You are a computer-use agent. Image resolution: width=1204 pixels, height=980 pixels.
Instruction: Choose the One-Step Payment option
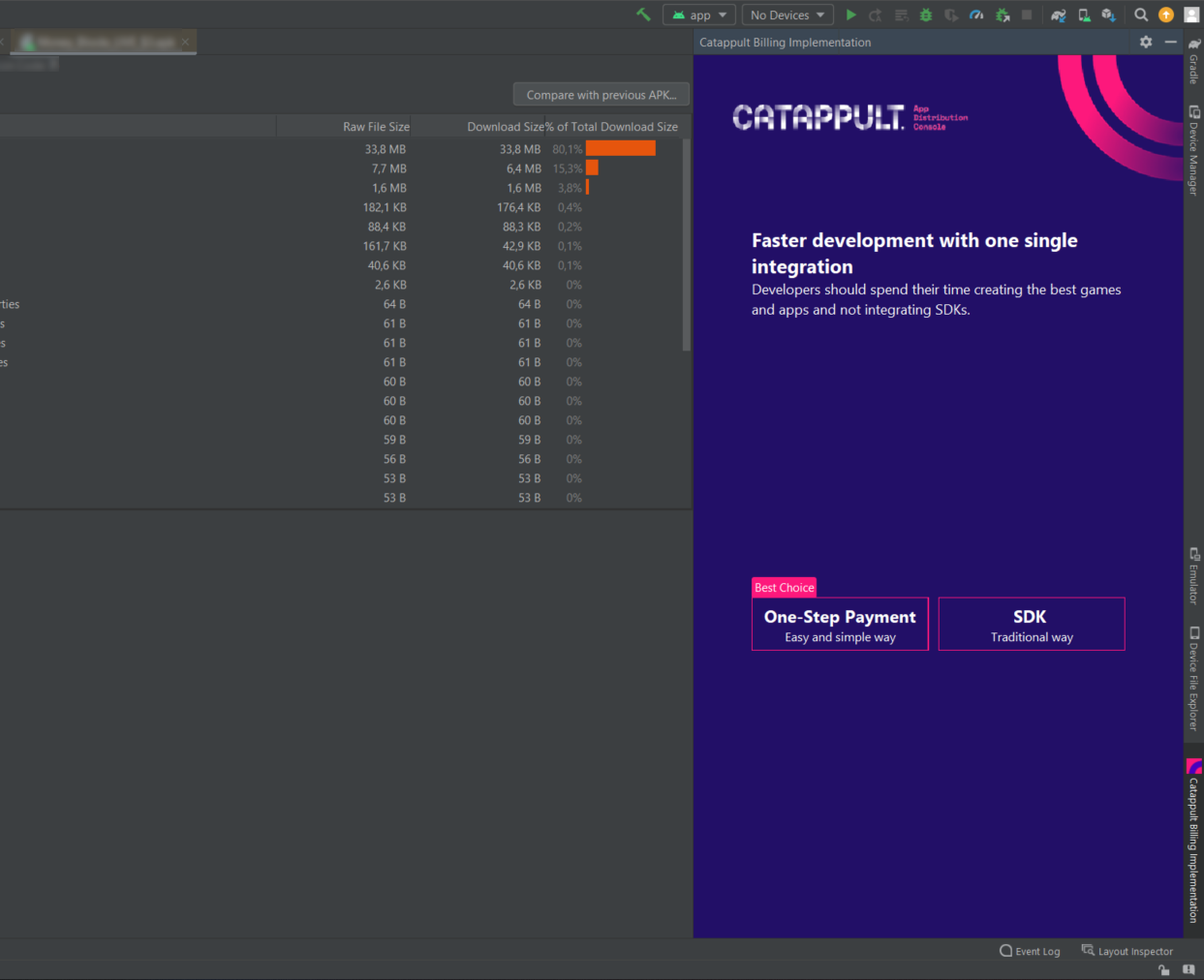coord(840,625)
